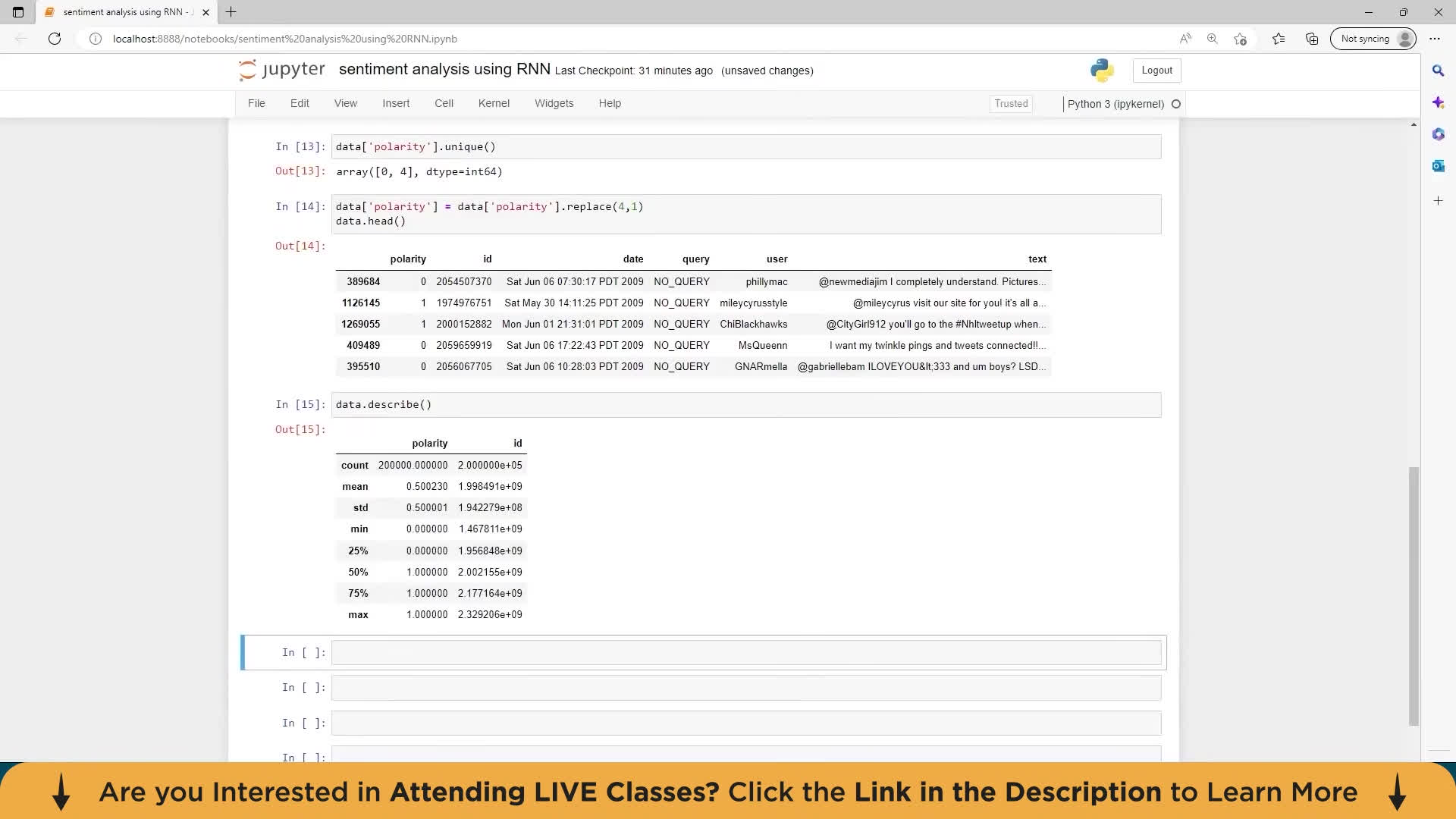Click the notebook title to rename
1456x819 pixels.
pos(444,69)
